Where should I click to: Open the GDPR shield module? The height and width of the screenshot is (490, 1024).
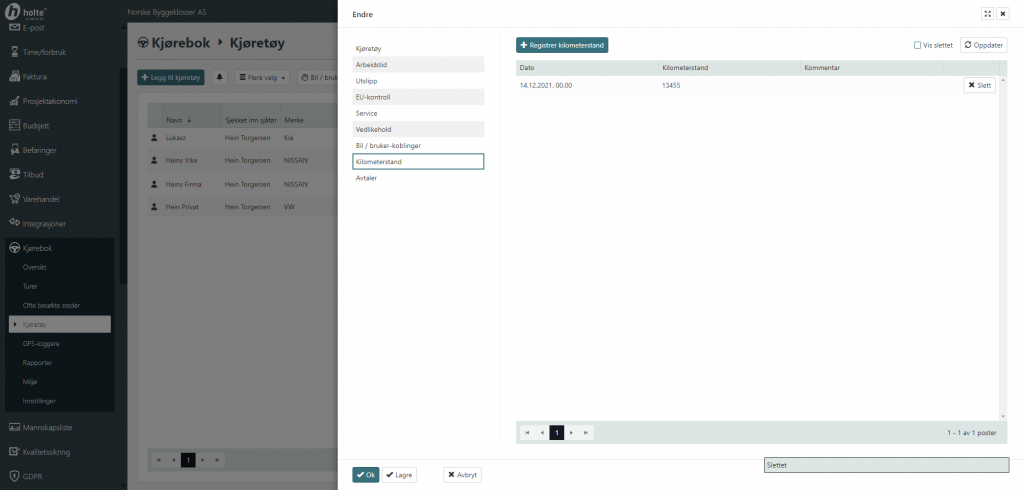click(x=35, y=476)
